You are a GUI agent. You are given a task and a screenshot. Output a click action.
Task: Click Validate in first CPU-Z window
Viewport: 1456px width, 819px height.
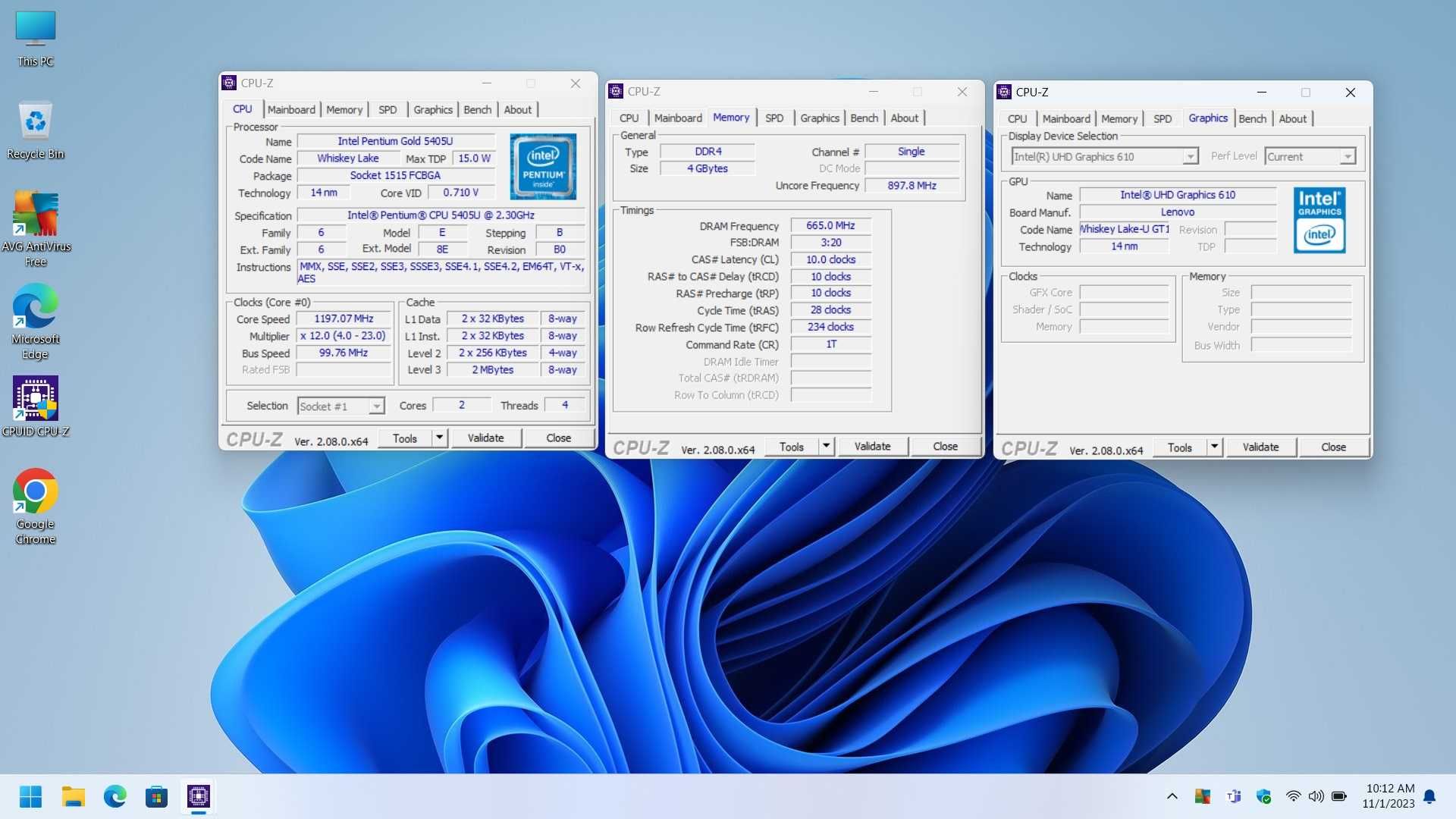click(485, 438)
